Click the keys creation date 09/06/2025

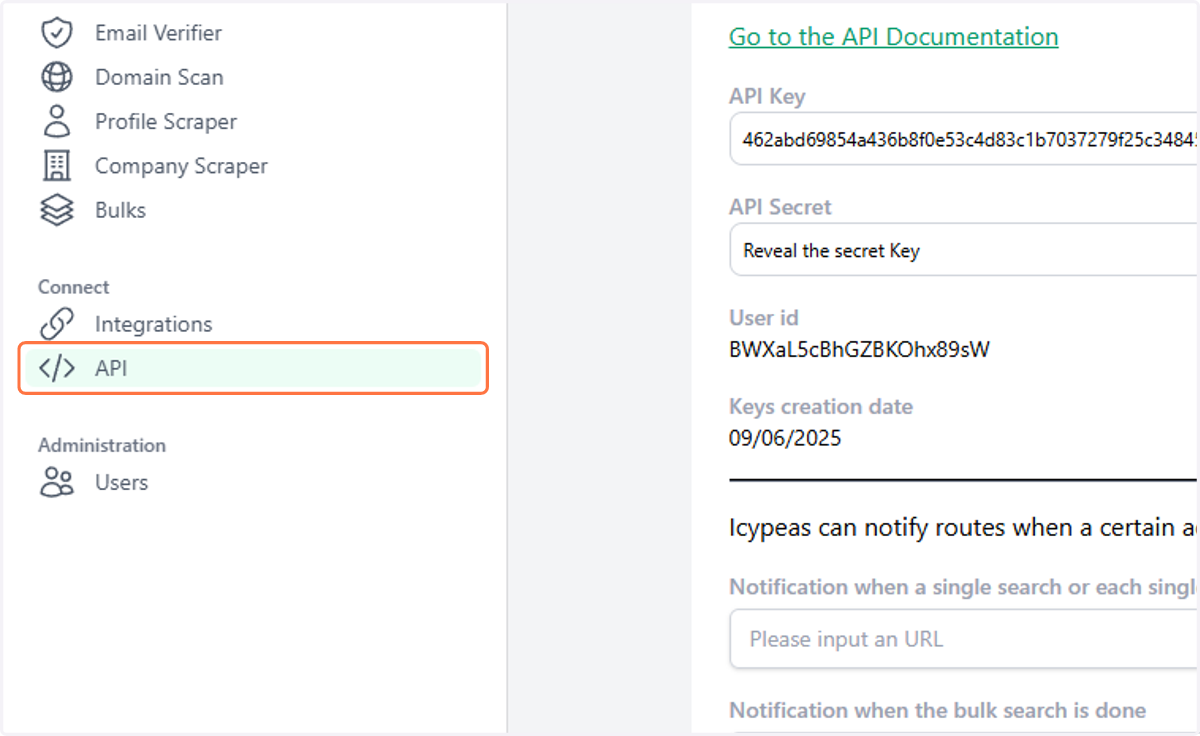[785, 438]
